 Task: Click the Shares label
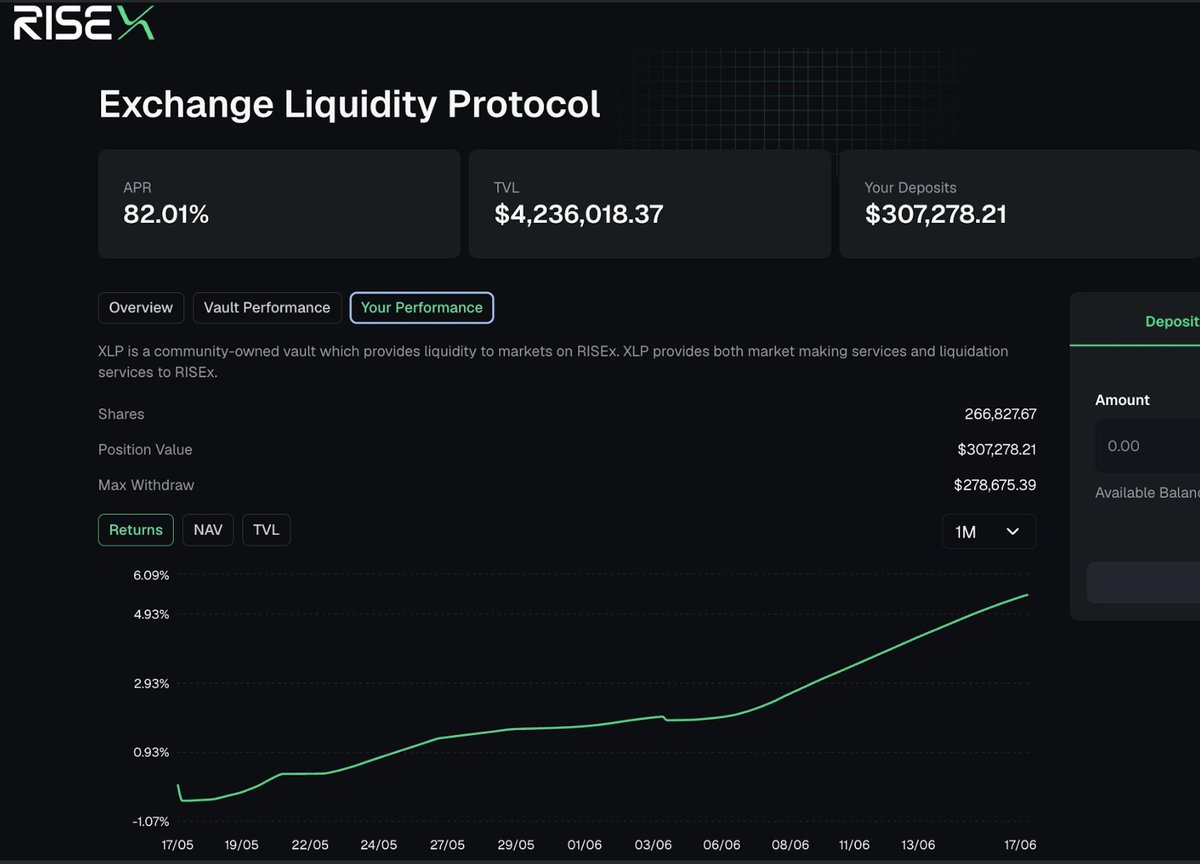coord(121,414)
